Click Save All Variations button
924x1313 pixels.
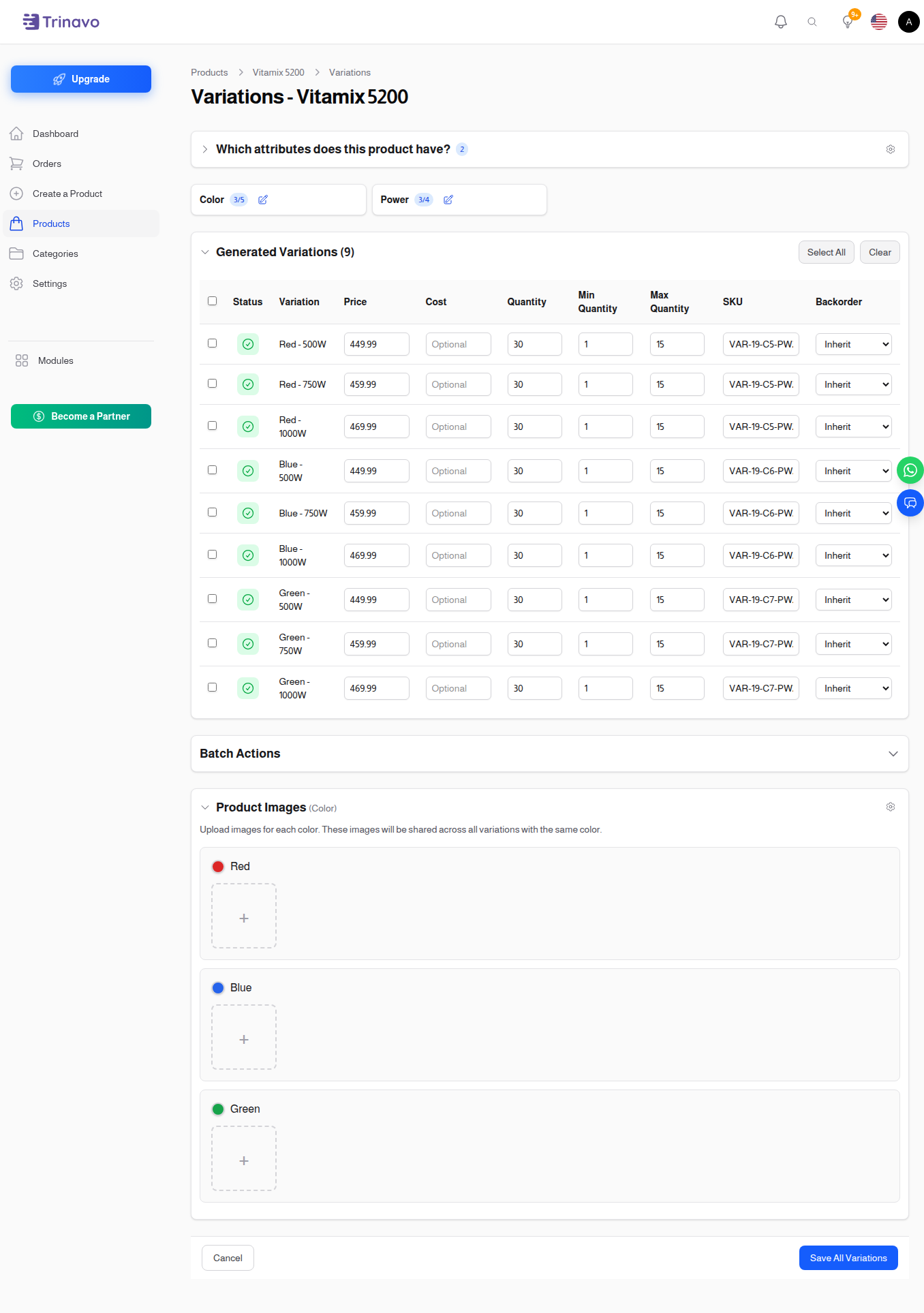click(848, 1258)
